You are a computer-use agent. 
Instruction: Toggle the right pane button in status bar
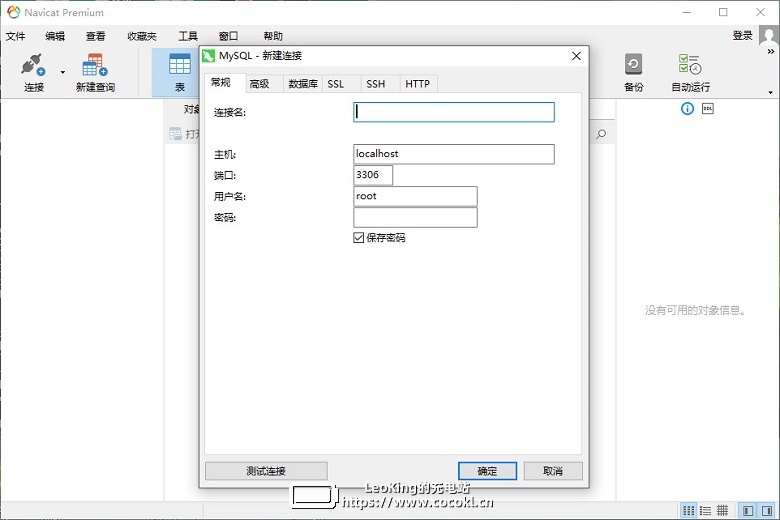(767, 511)
